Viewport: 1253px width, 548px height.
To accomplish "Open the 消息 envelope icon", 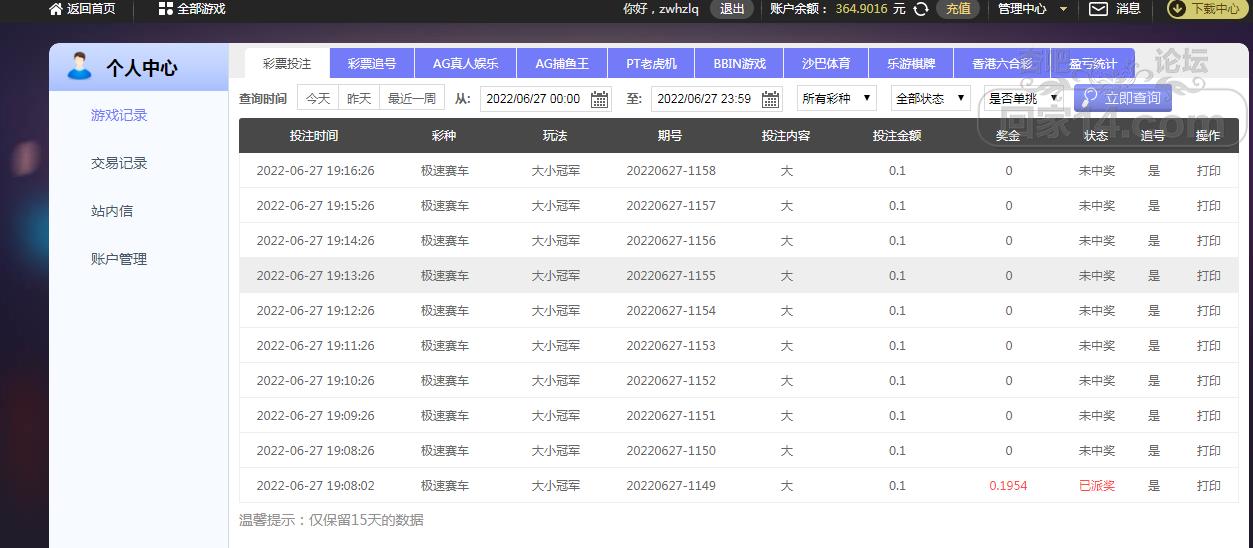I will [x=1098, y=9].
